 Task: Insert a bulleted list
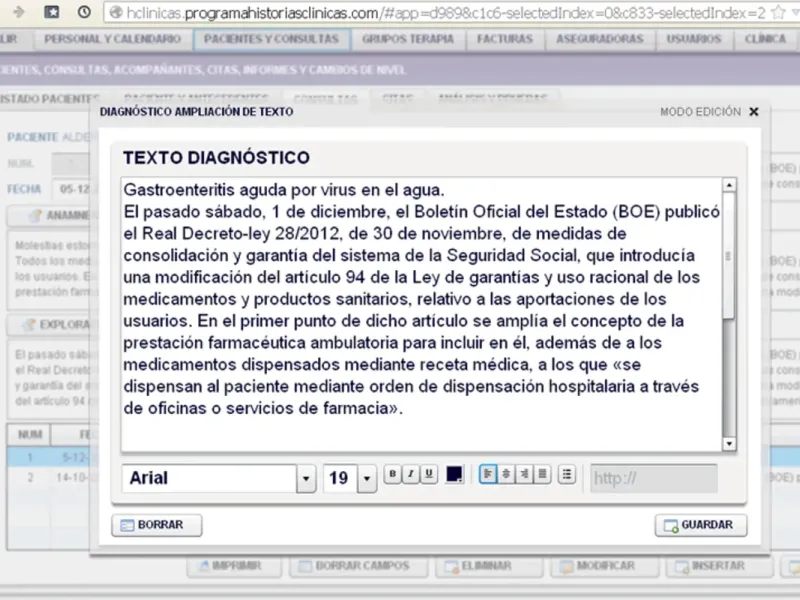[567, 474]
